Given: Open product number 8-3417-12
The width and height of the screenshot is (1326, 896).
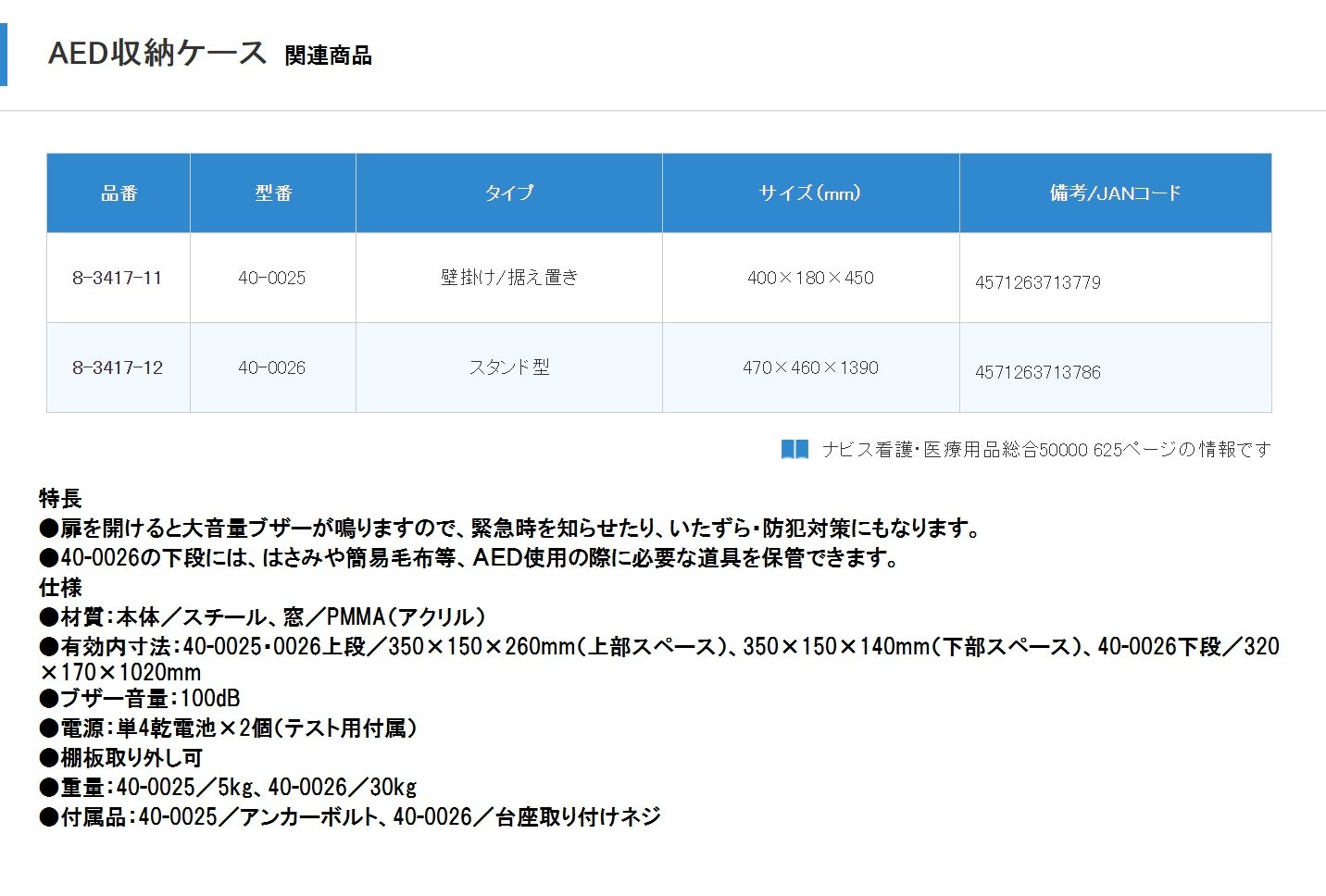Looking at the screenshot, I should tap(118, 367).
